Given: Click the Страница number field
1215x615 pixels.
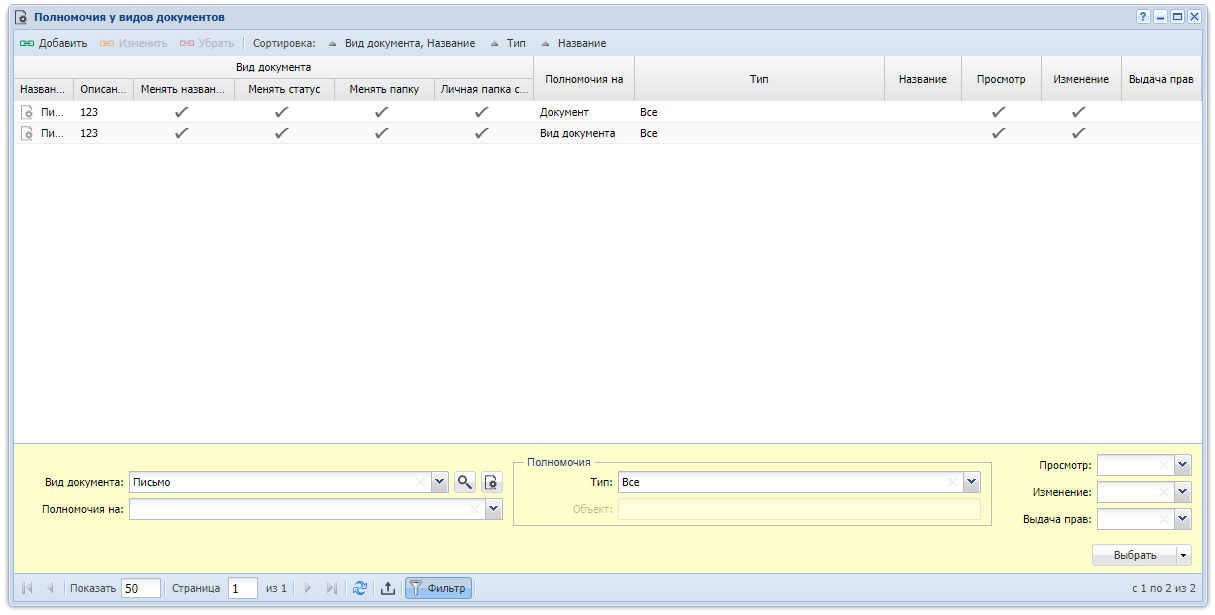Looking at the screenshot, I should [x=243, y=588].
